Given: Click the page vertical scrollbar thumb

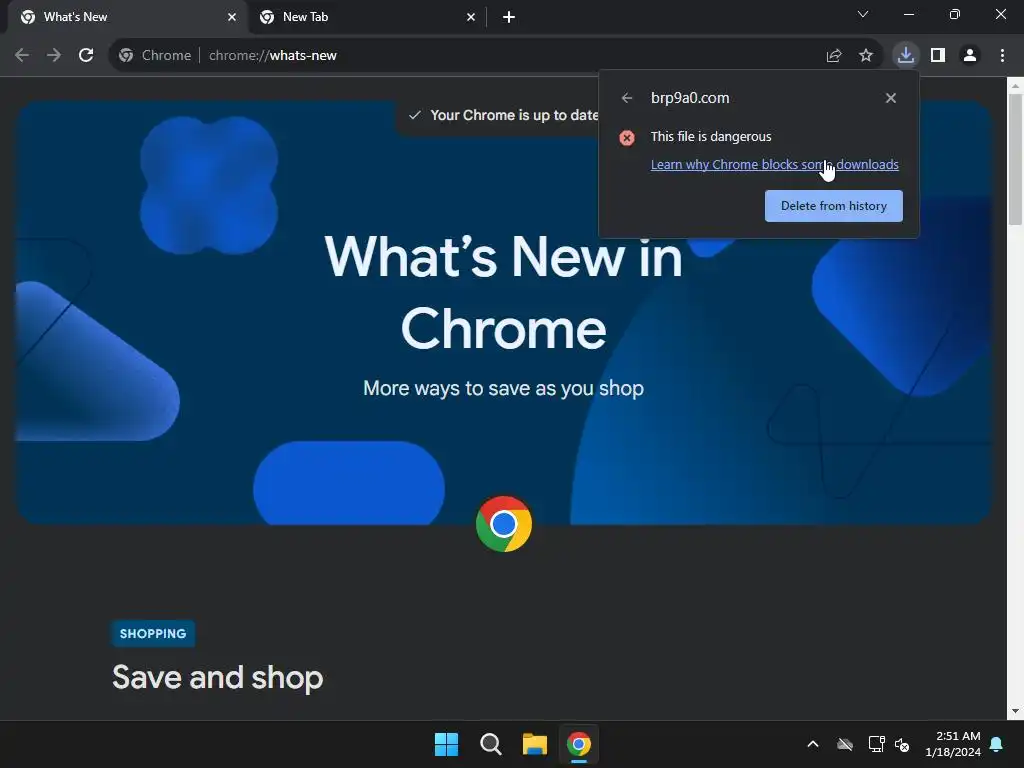Looking at the screenshot, I should pos(1015,159).
